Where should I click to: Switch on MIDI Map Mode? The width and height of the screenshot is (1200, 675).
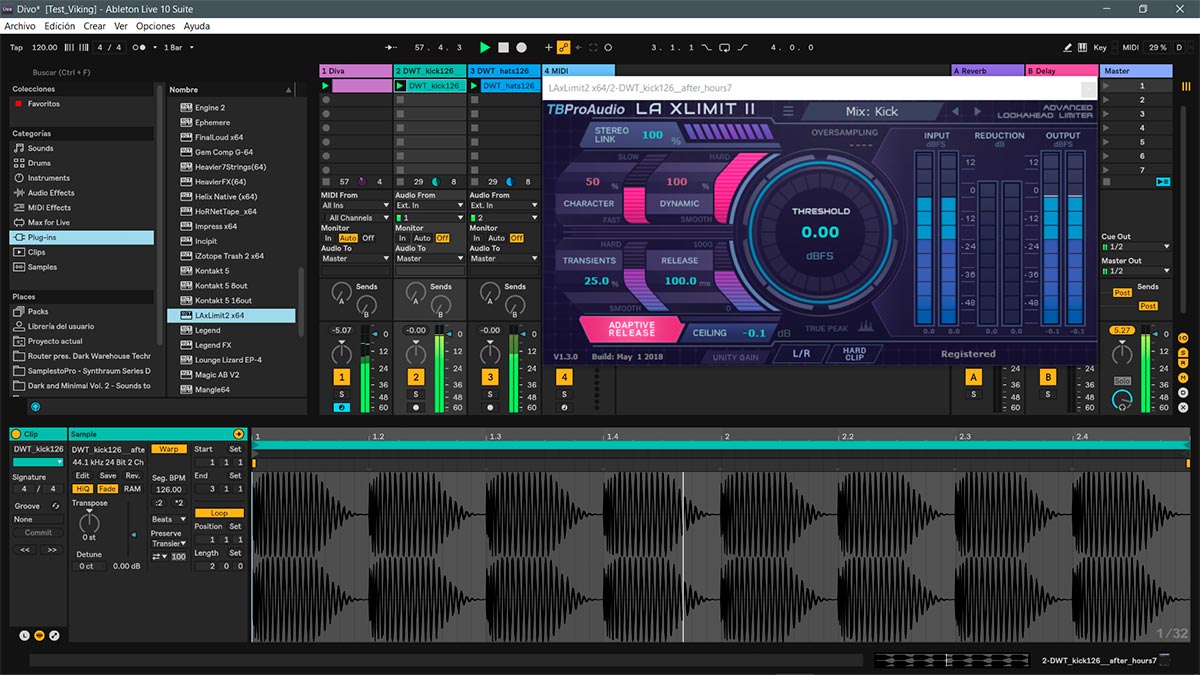[1130, 47]
